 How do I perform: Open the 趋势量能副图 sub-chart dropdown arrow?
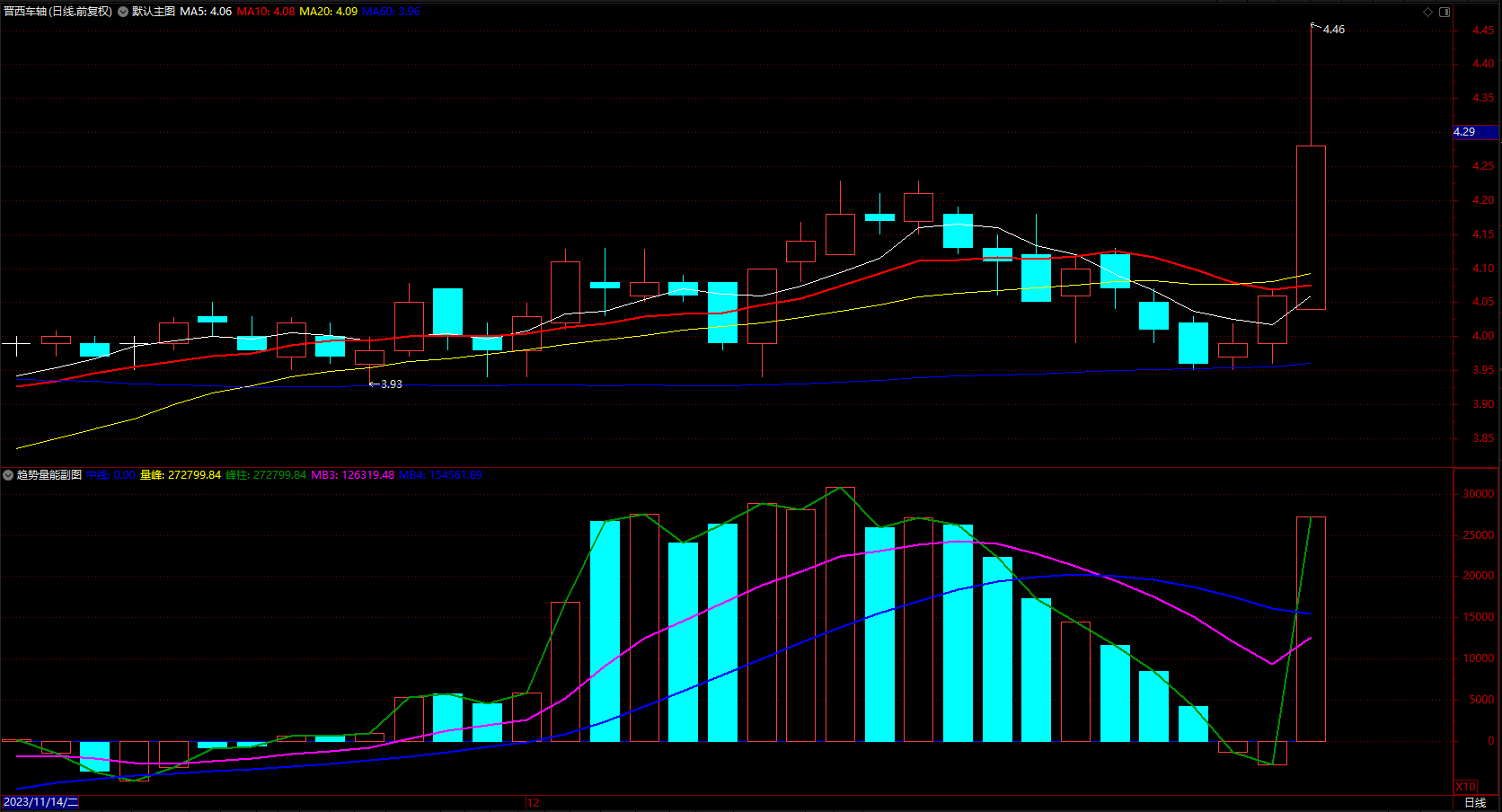click(x=8, y=475)
